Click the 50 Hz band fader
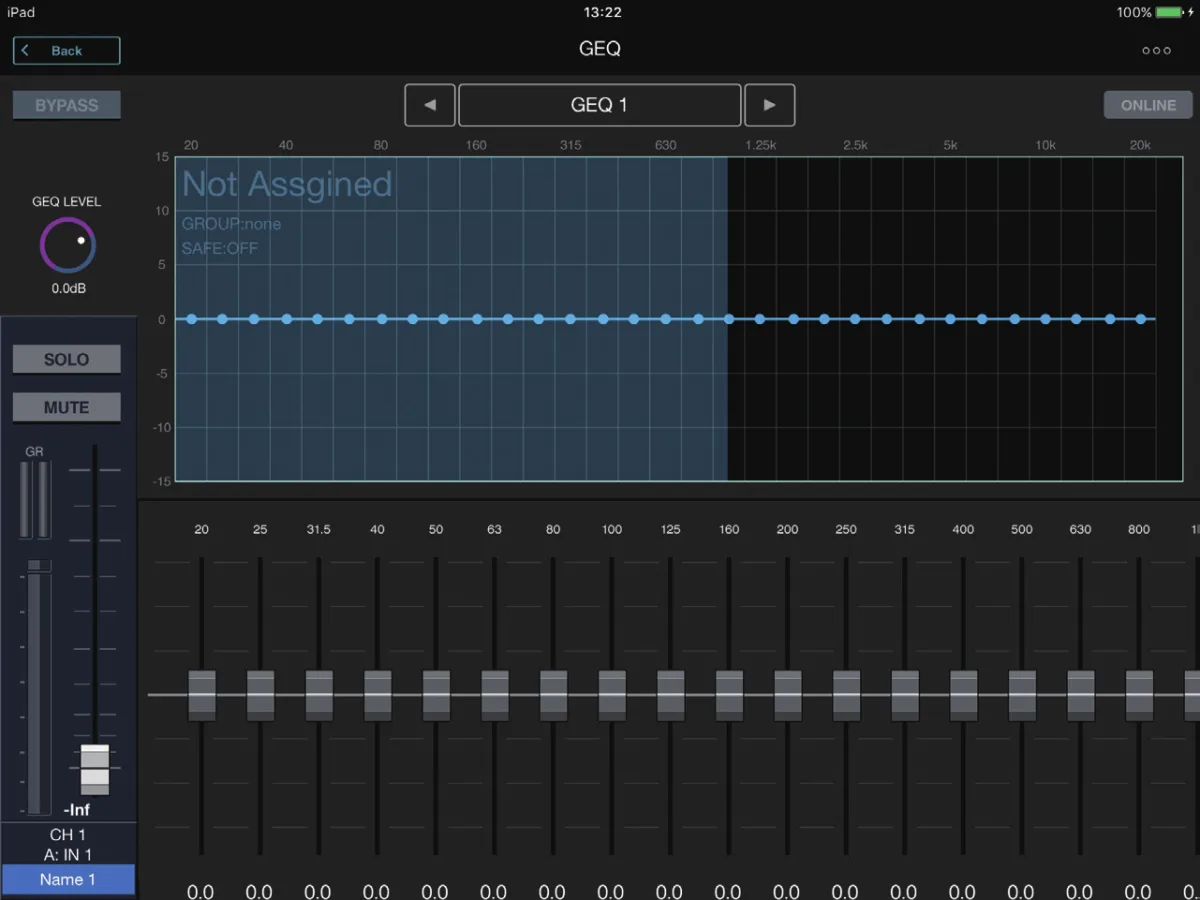 [x=436, y=695]
